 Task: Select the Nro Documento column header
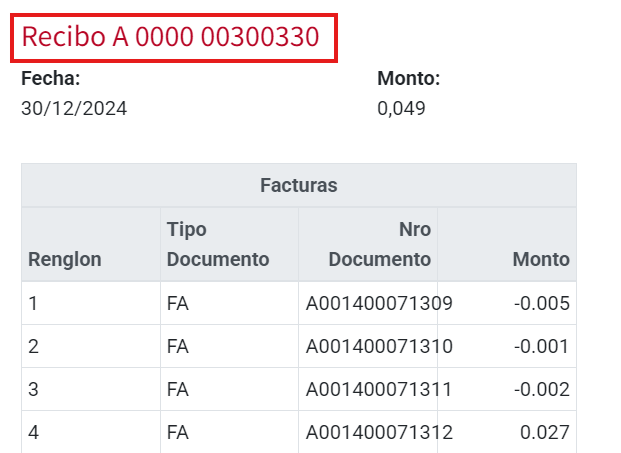pyautogui.click(x=380, y=245)
